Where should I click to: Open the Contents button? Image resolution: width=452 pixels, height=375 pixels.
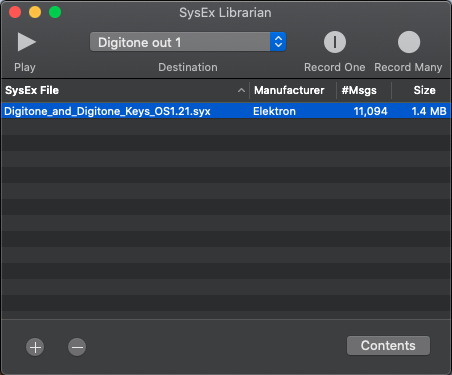(388, 346)
